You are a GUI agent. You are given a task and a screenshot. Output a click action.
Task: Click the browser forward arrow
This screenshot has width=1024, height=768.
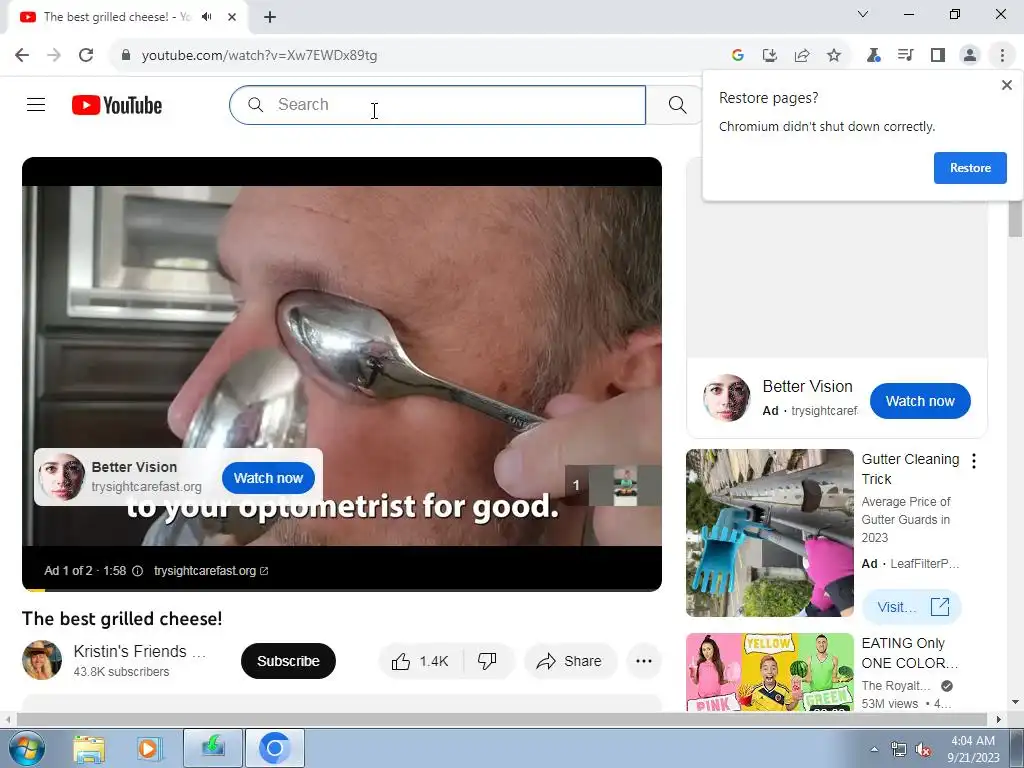54,56
